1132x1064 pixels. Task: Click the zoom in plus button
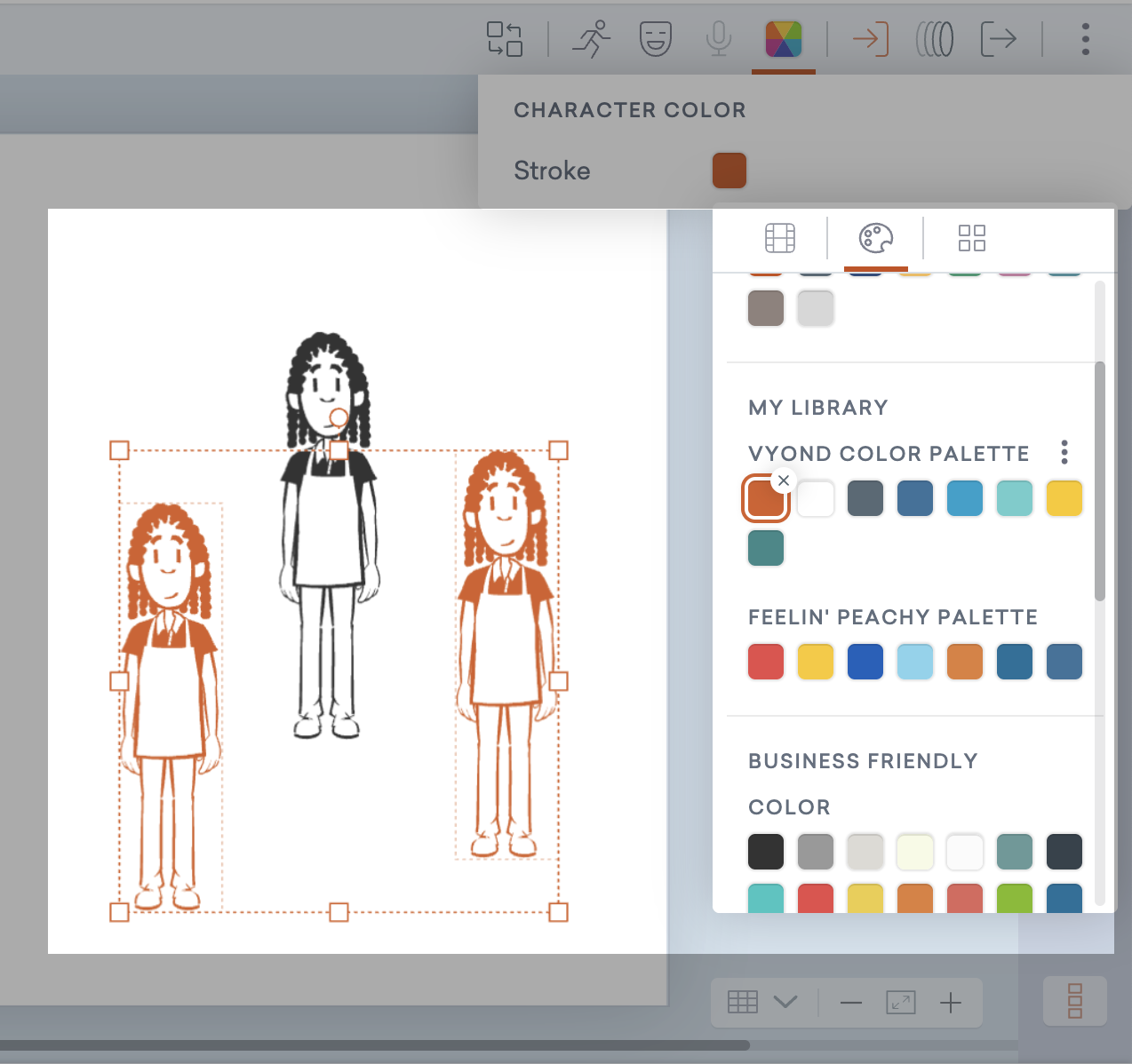point(950,1002)
